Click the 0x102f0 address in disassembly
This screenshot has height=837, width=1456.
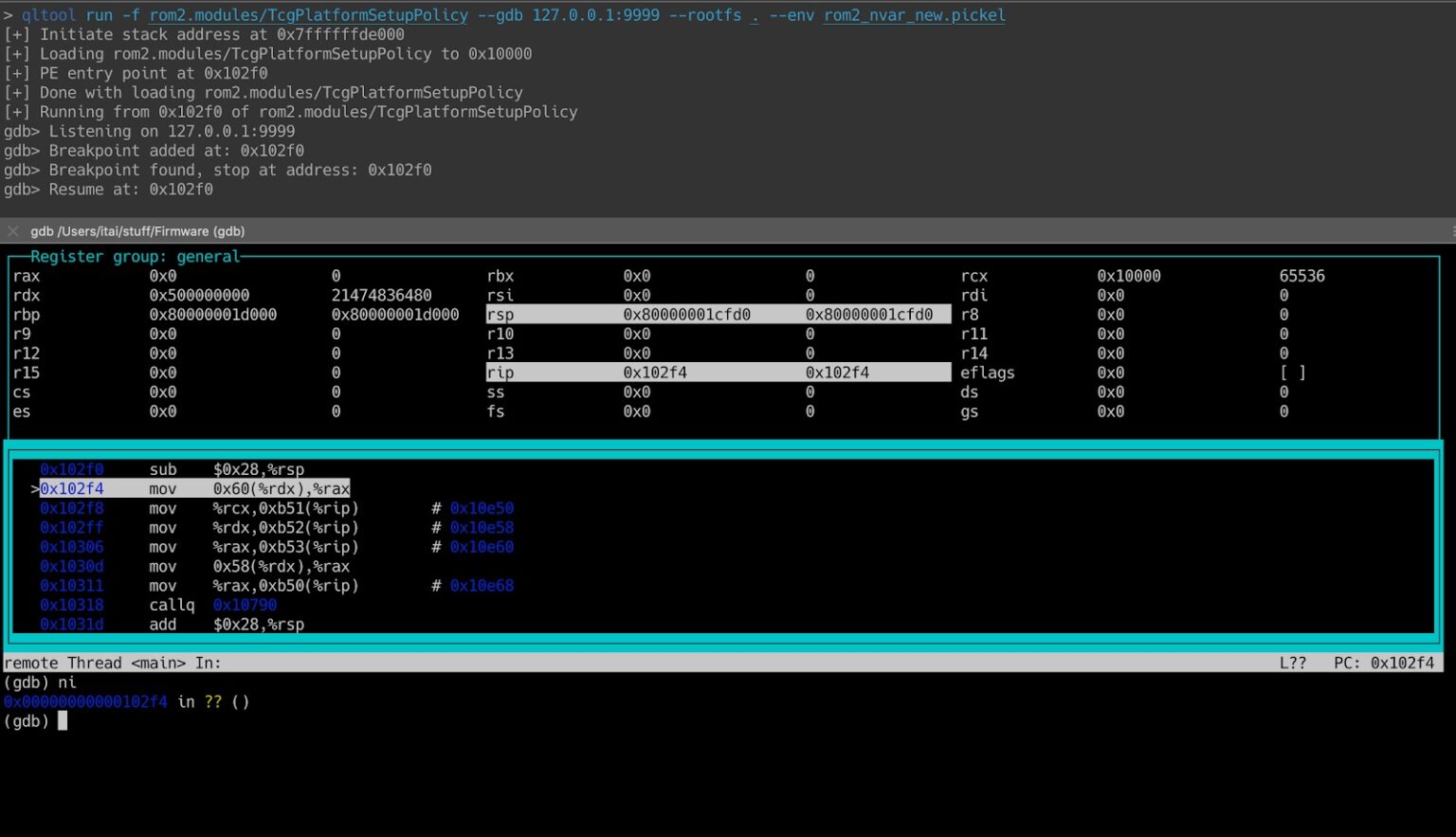pyautogui.click(x=72, y=469)
